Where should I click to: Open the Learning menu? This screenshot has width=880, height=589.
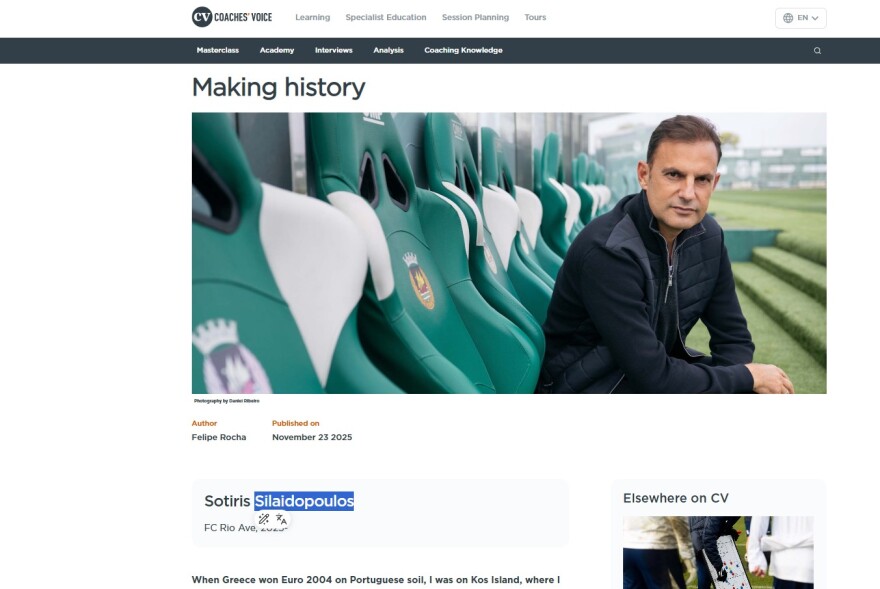point(312,18)
